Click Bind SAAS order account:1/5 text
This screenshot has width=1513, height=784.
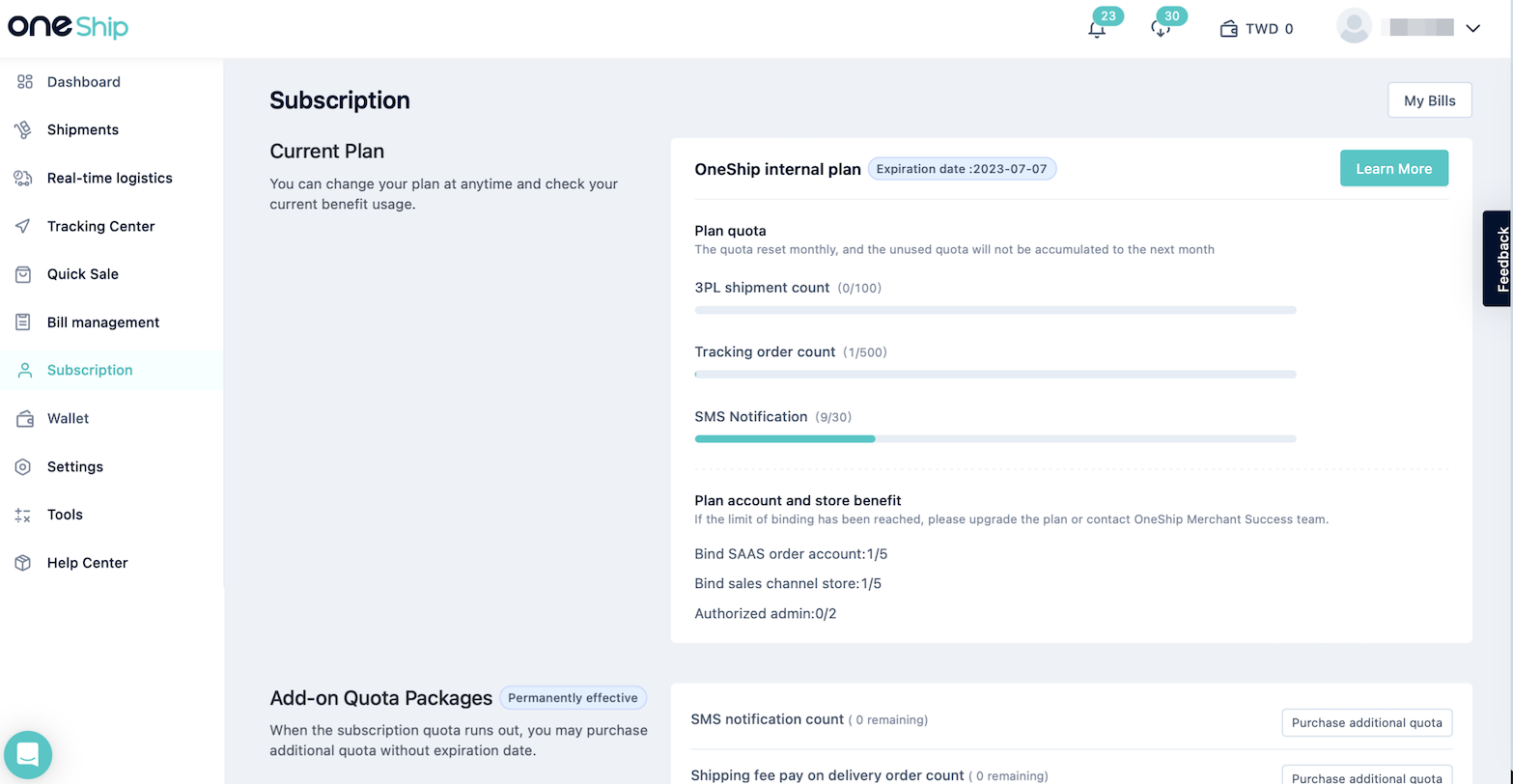pyautogui.click(x=791, y=554)
